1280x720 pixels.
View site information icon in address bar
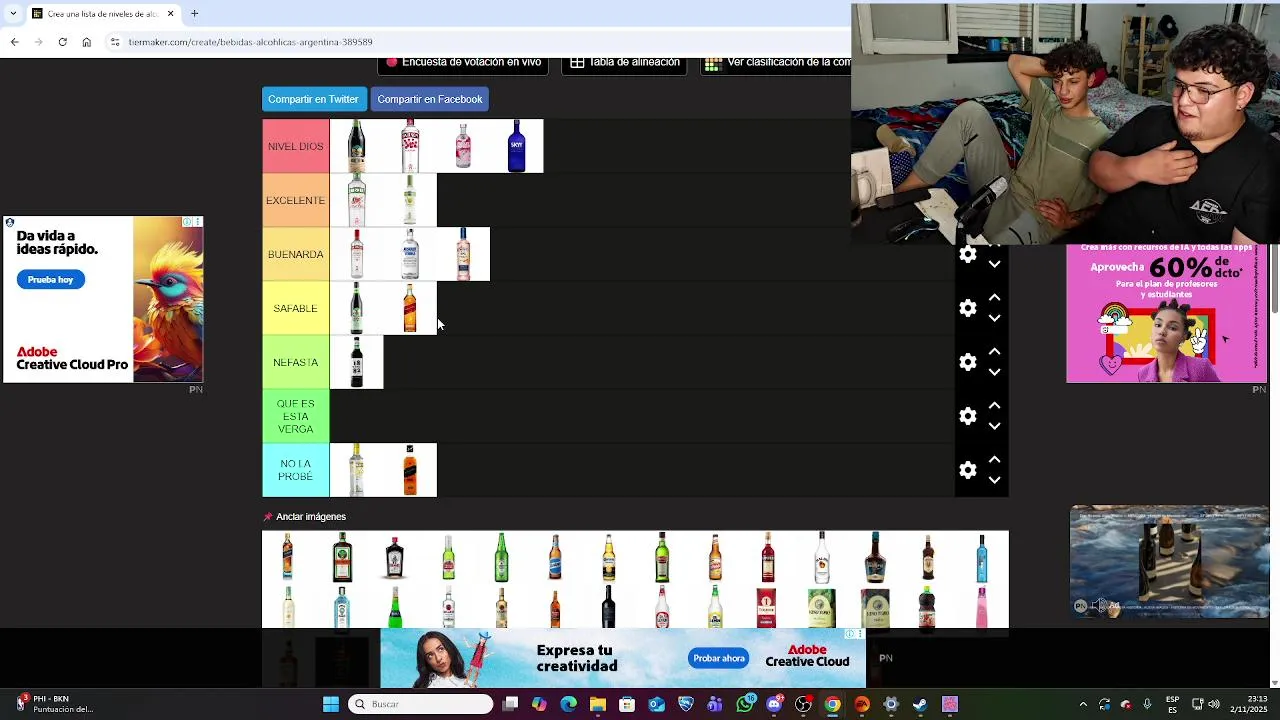[115, 42]
